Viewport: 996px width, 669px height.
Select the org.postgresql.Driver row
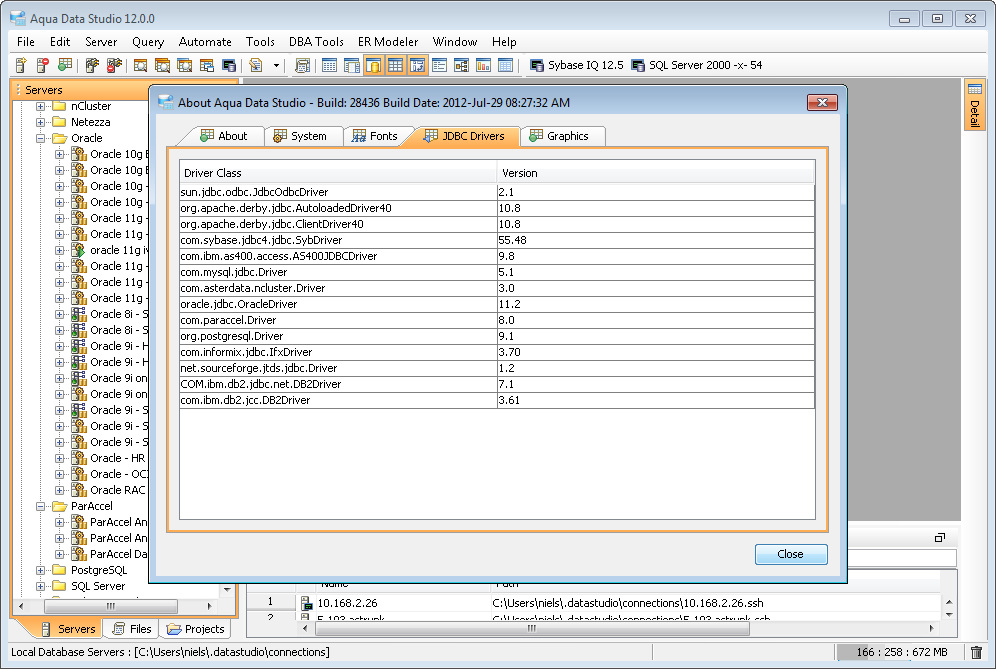point(497,336)
